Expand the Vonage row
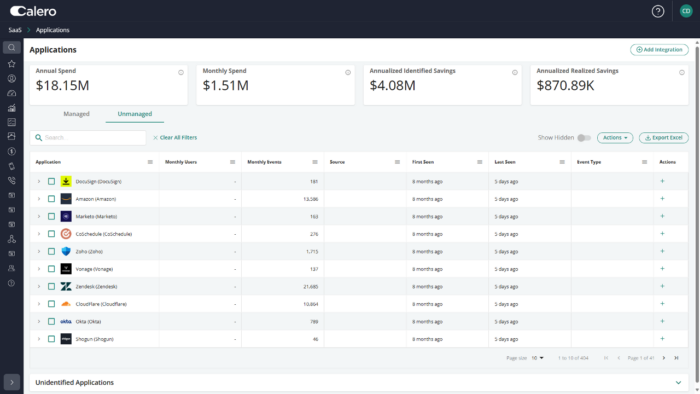The width and height of the screenshot is (700, 394). pyautogui.click(x=39, y=269)
